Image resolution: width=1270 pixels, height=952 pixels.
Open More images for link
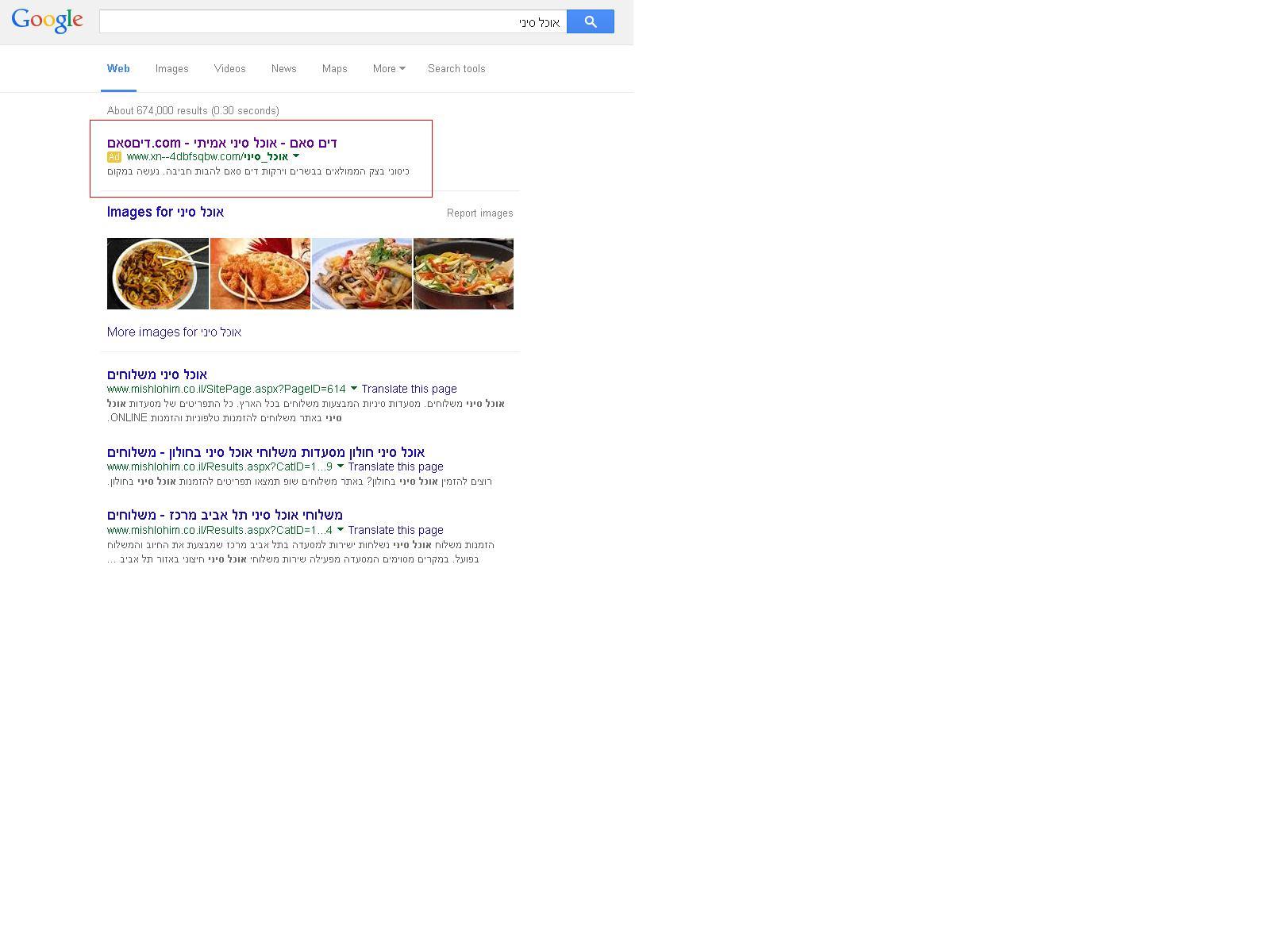tap(174, 332)
